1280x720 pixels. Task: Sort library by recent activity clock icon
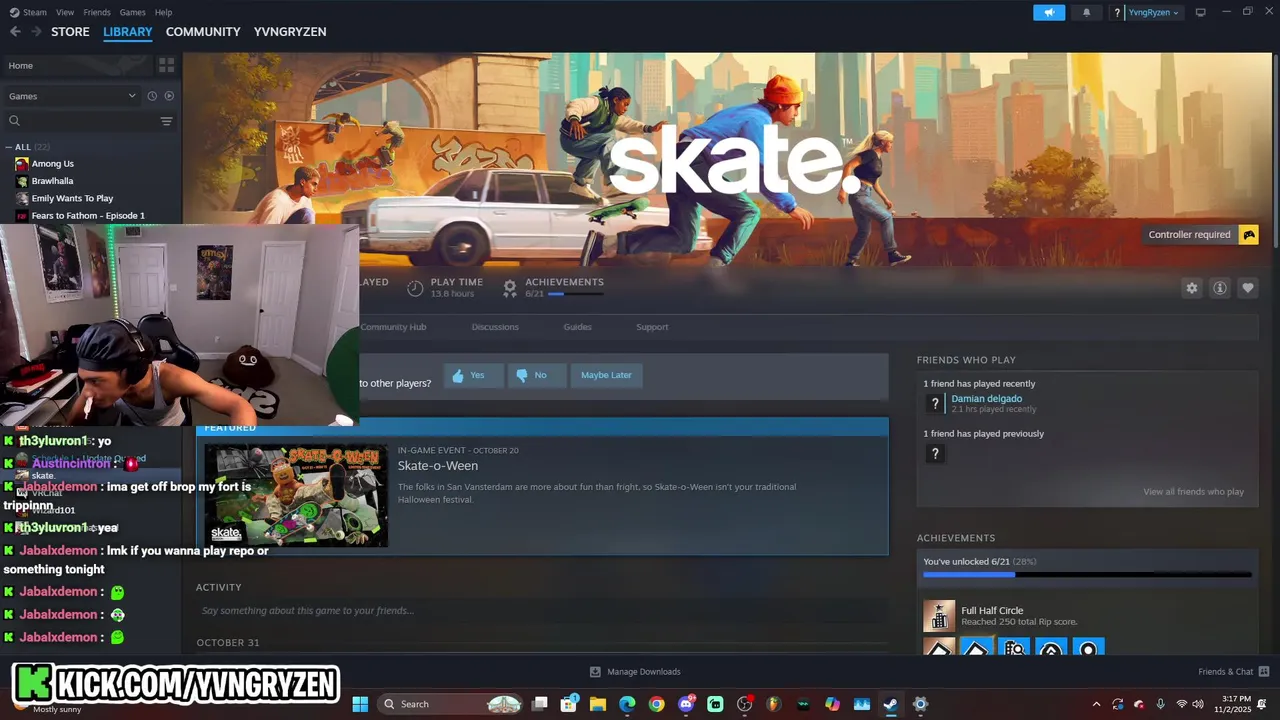(x=152, y=96)
